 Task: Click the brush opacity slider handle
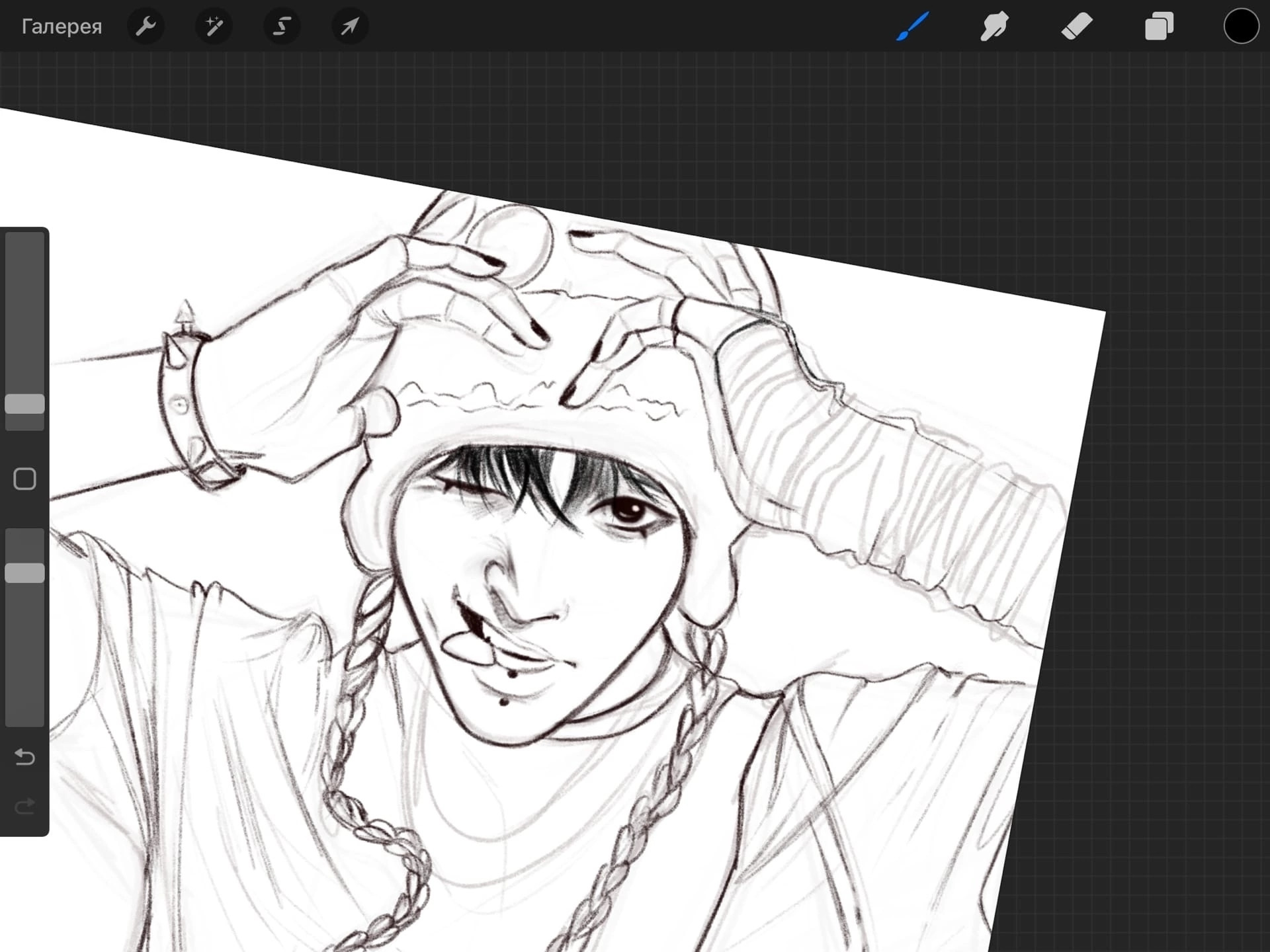point(25,573)
